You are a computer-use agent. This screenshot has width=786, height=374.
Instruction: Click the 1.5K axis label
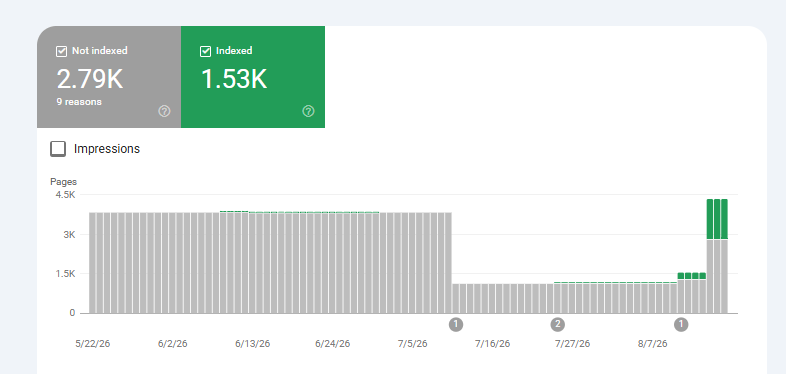[x=65, y=274]
